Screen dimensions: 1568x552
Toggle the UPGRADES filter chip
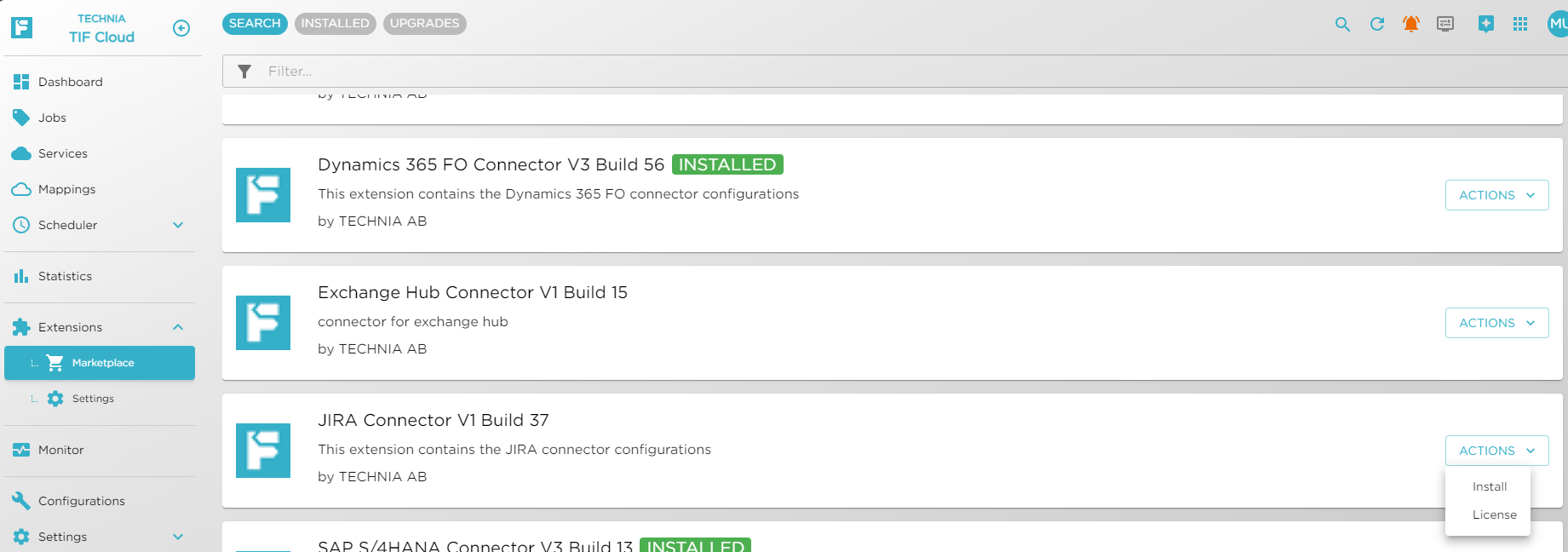tap(424, 24)
